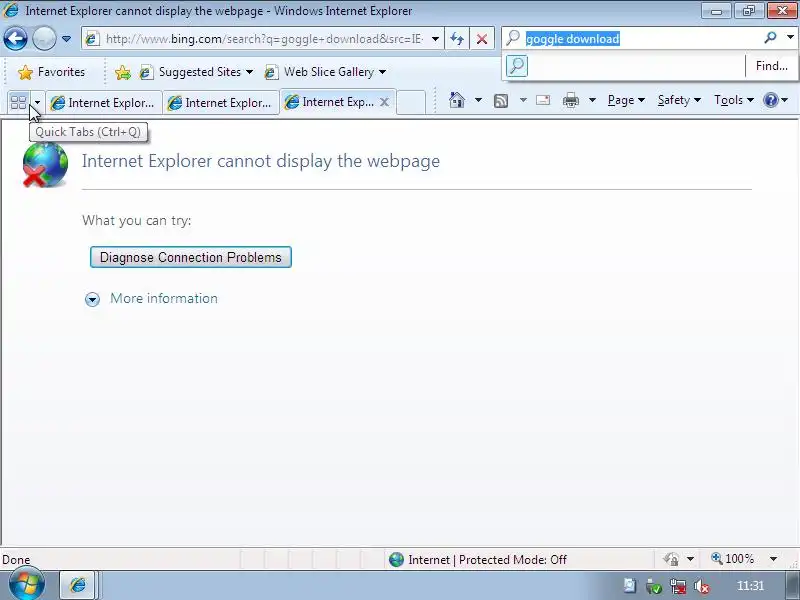Open the Home button dropdown arrow
This screenshot has width=800, height=600.
coord(478,100)
